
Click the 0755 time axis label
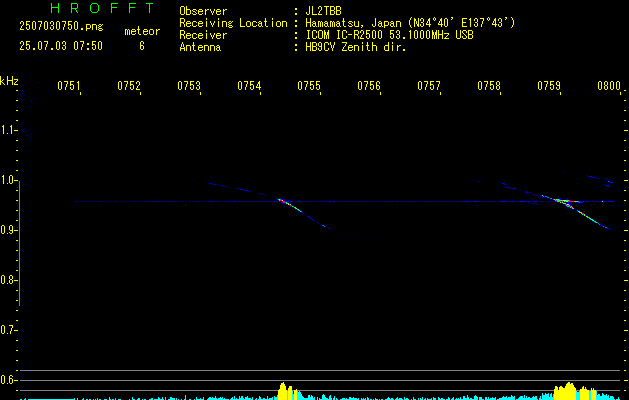308,86
